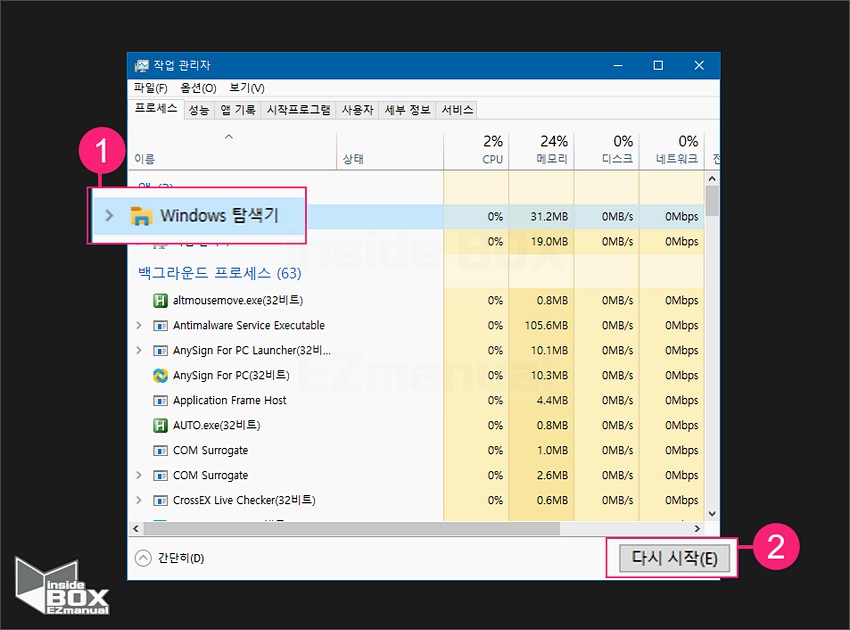Click the 2.6MB memory value
850x630 pixels.
tap(552, 475)
